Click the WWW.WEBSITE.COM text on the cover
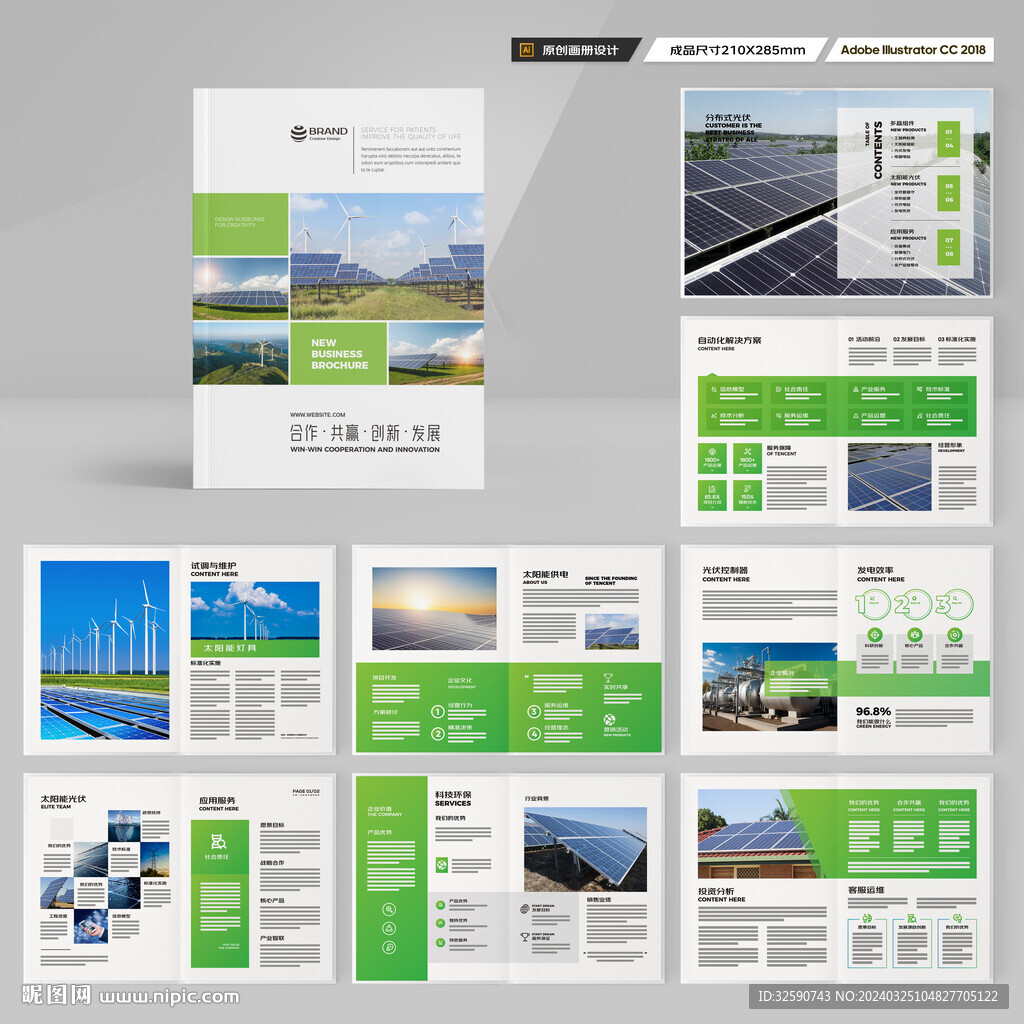 (x=317, y=415)
